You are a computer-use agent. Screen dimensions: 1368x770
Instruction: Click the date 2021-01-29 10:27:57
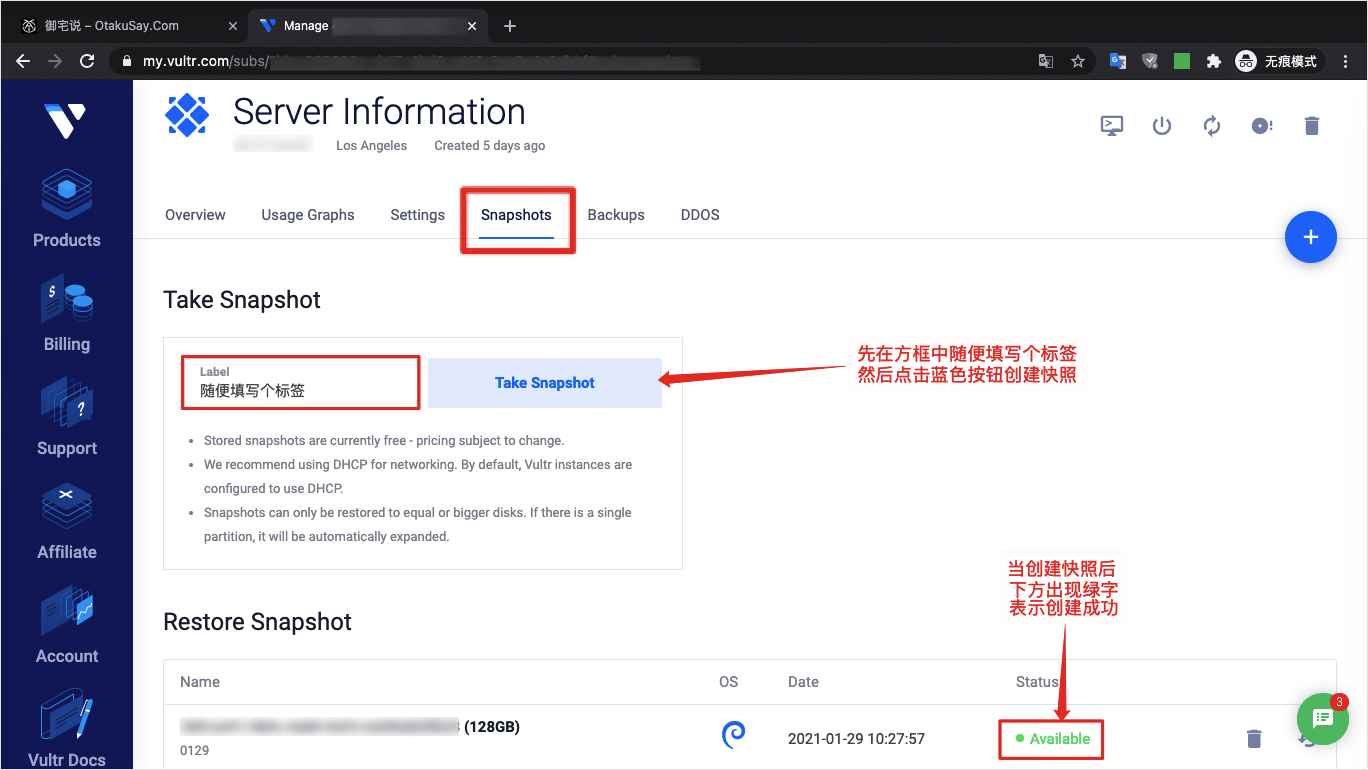tap(856, 739)
